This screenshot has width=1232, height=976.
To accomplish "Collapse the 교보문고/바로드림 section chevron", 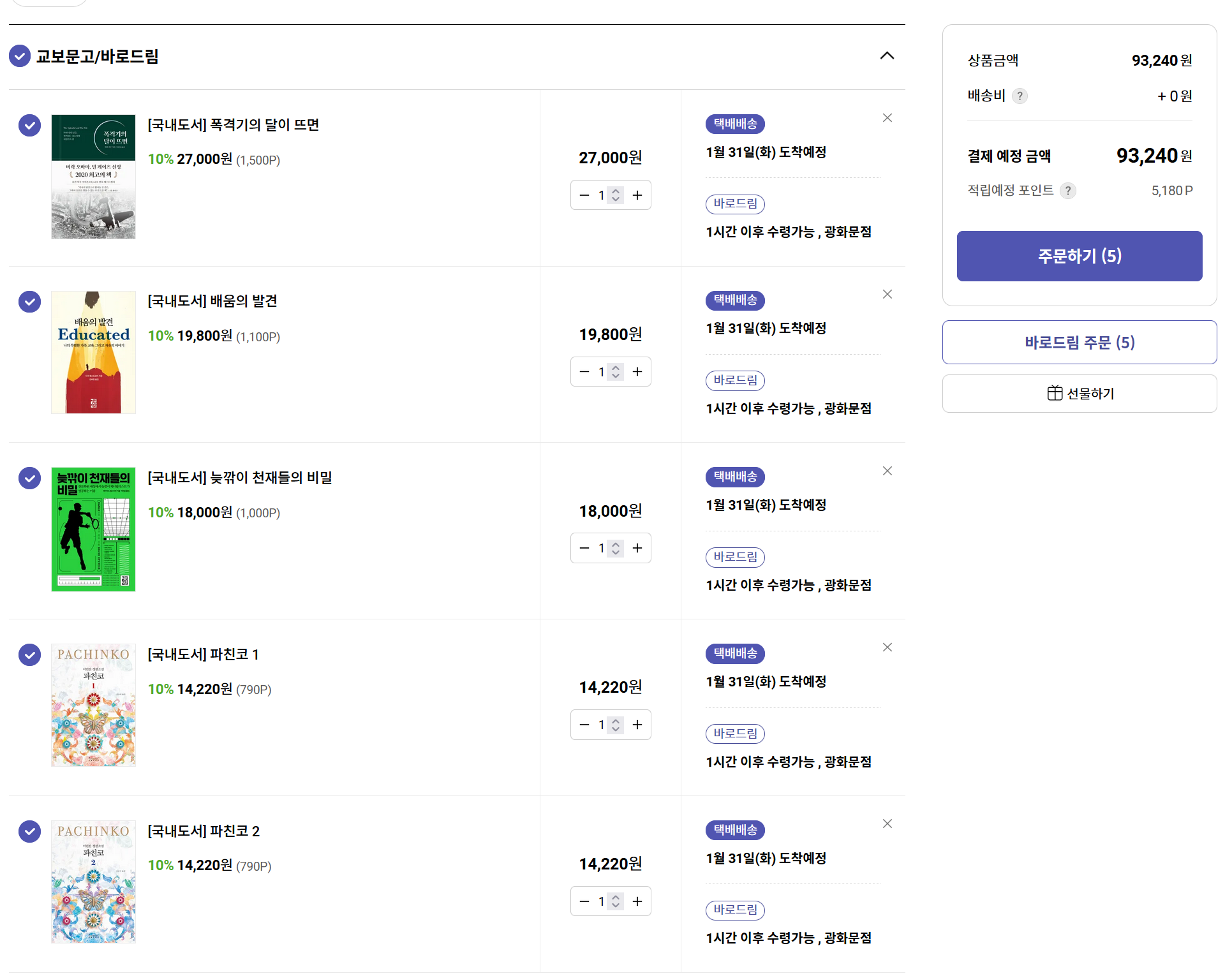I will coord(887,56).
